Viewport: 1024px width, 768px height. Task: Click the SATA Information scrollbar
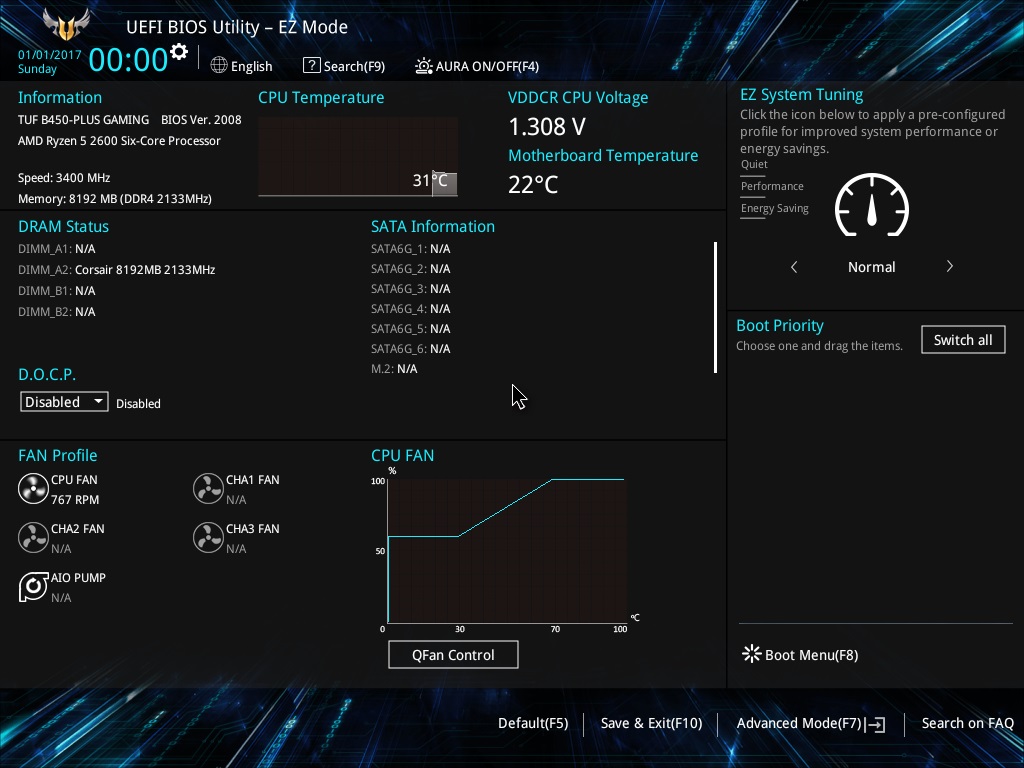[716, 307]
